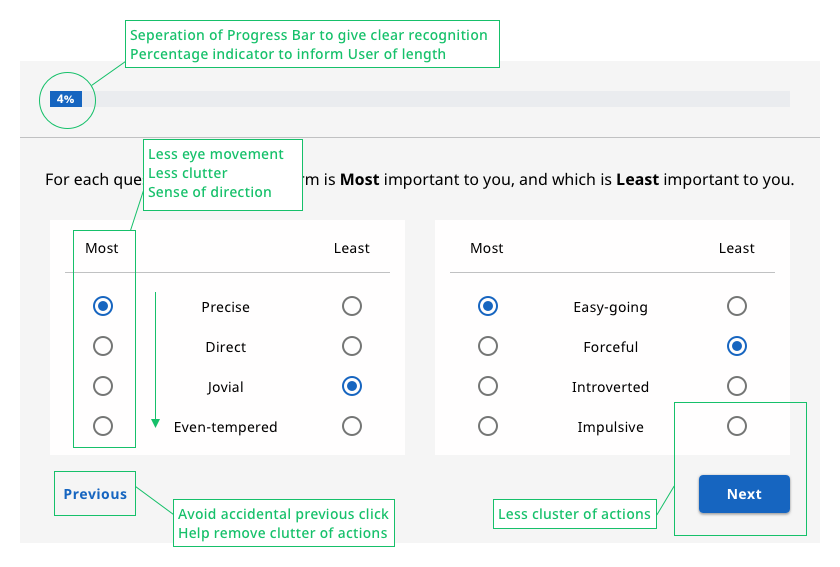Select Most for Introverted

487,386
